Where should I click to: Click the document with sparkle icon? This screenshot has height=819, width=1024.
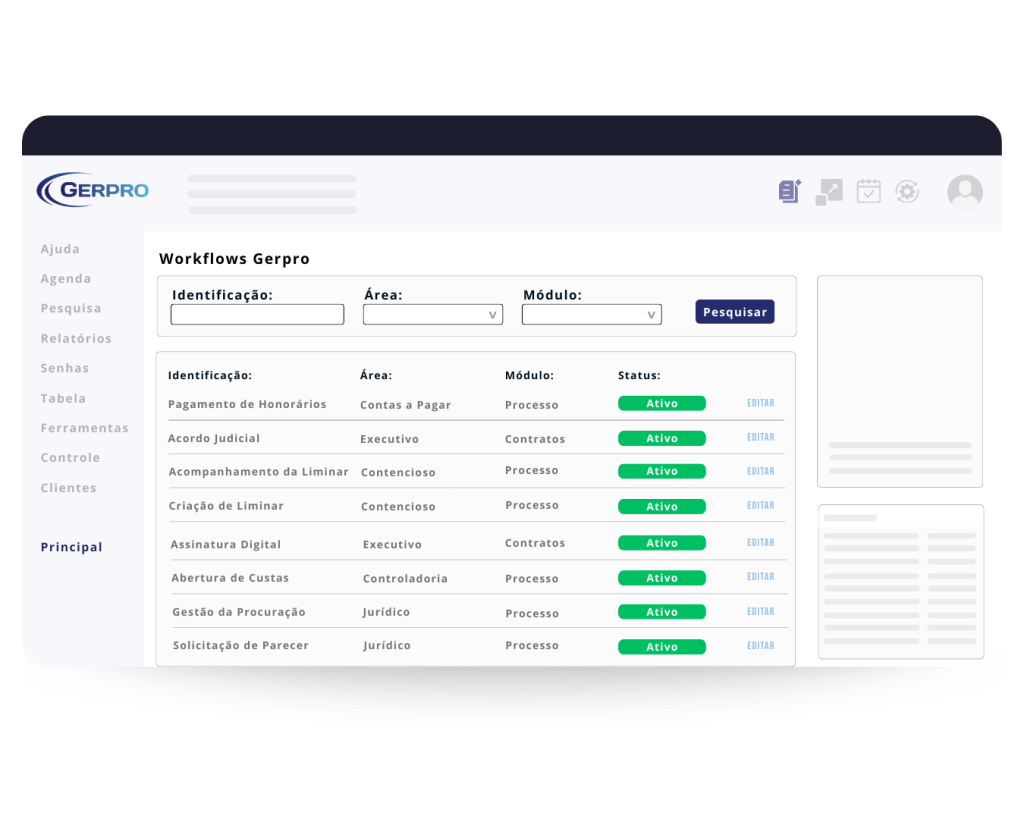click(790, 191)
